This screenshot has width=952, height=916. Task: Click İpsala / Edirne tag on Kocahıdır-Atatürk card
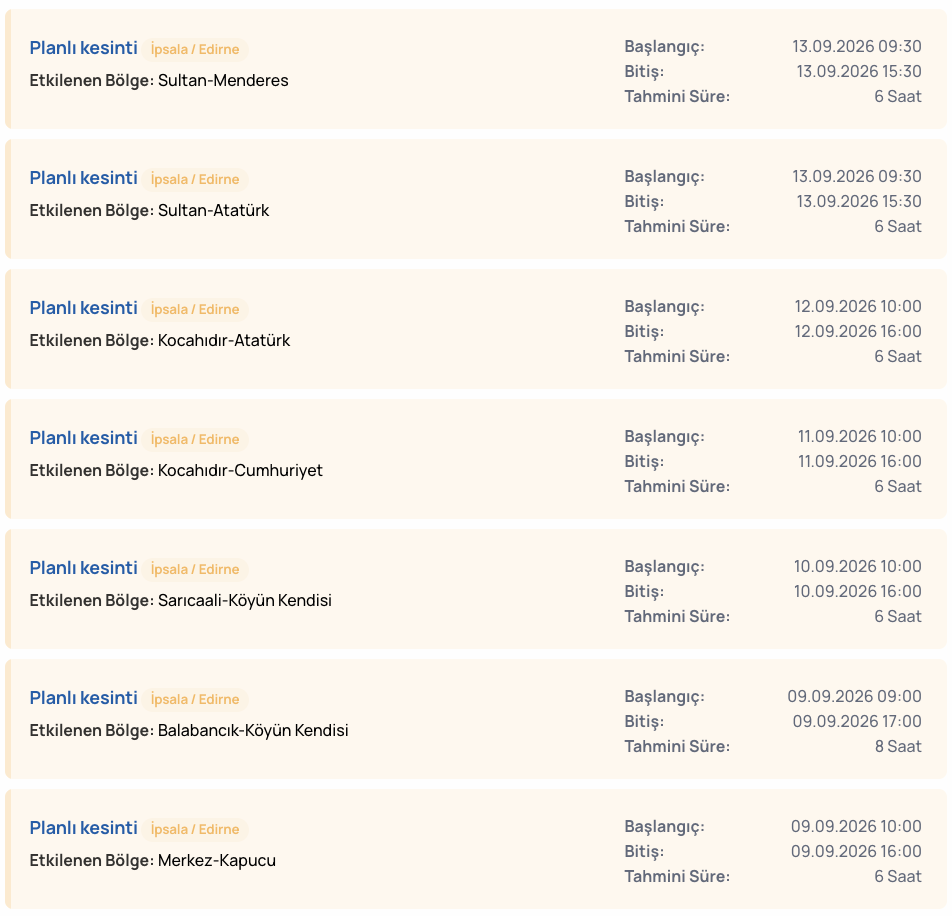pos(195,309)
